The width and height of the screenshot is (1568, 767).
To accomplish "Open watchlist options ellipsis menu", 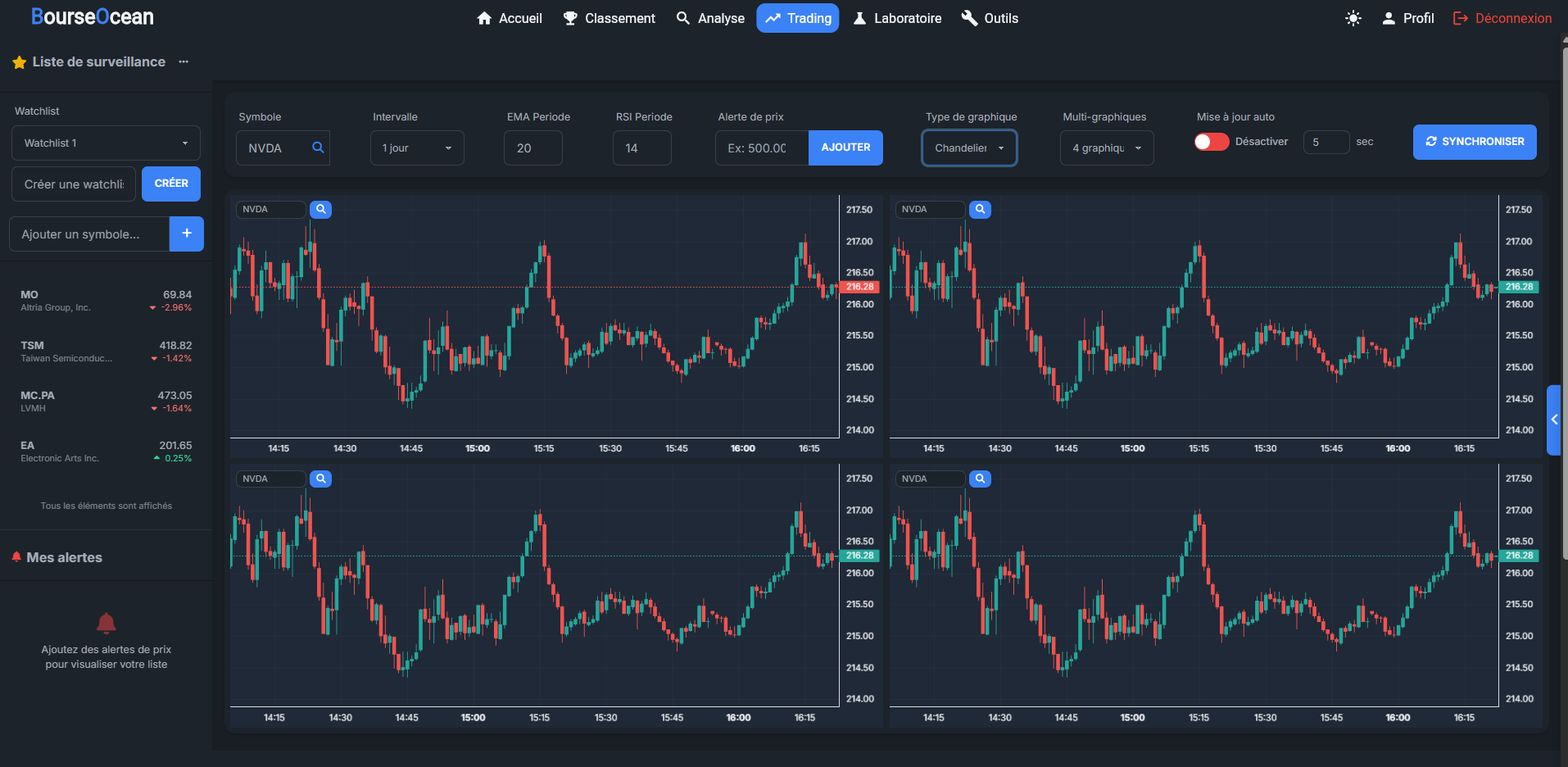I will pyautogui.click(x=184, y=61).
